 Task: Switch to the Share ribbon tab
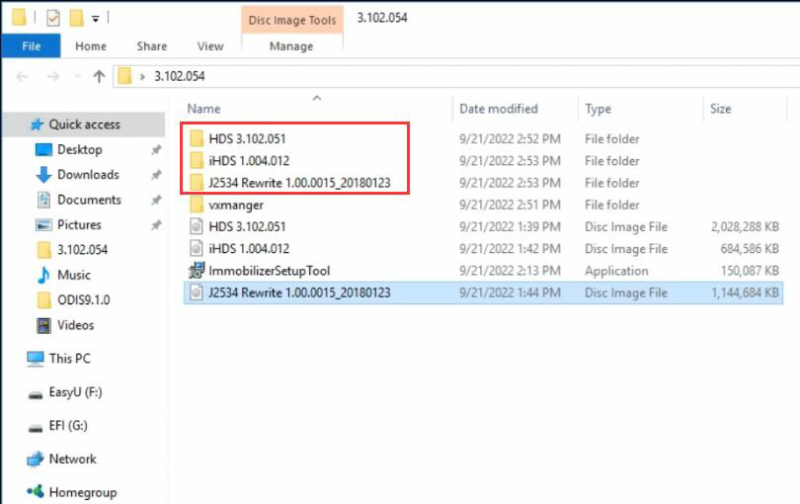(152, 46)
